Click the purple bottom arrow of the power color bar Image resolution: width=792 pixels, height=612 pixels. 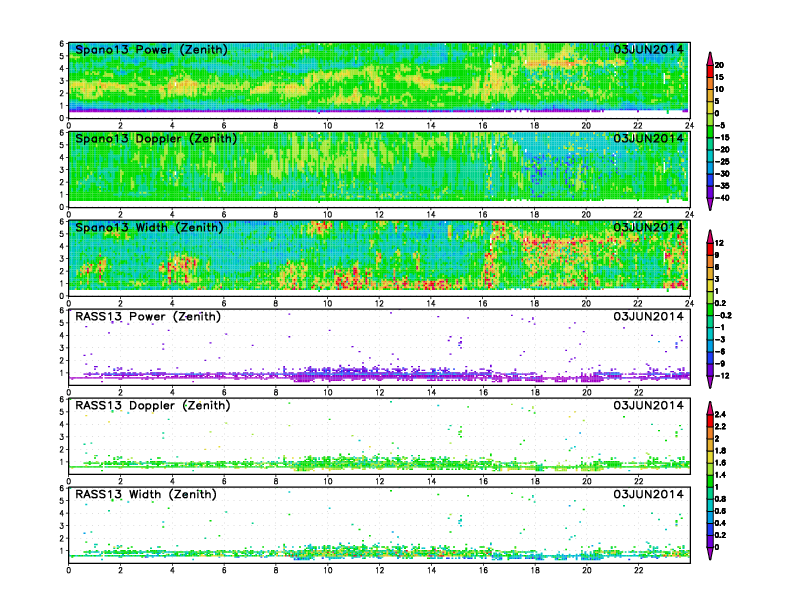[710, 203]
